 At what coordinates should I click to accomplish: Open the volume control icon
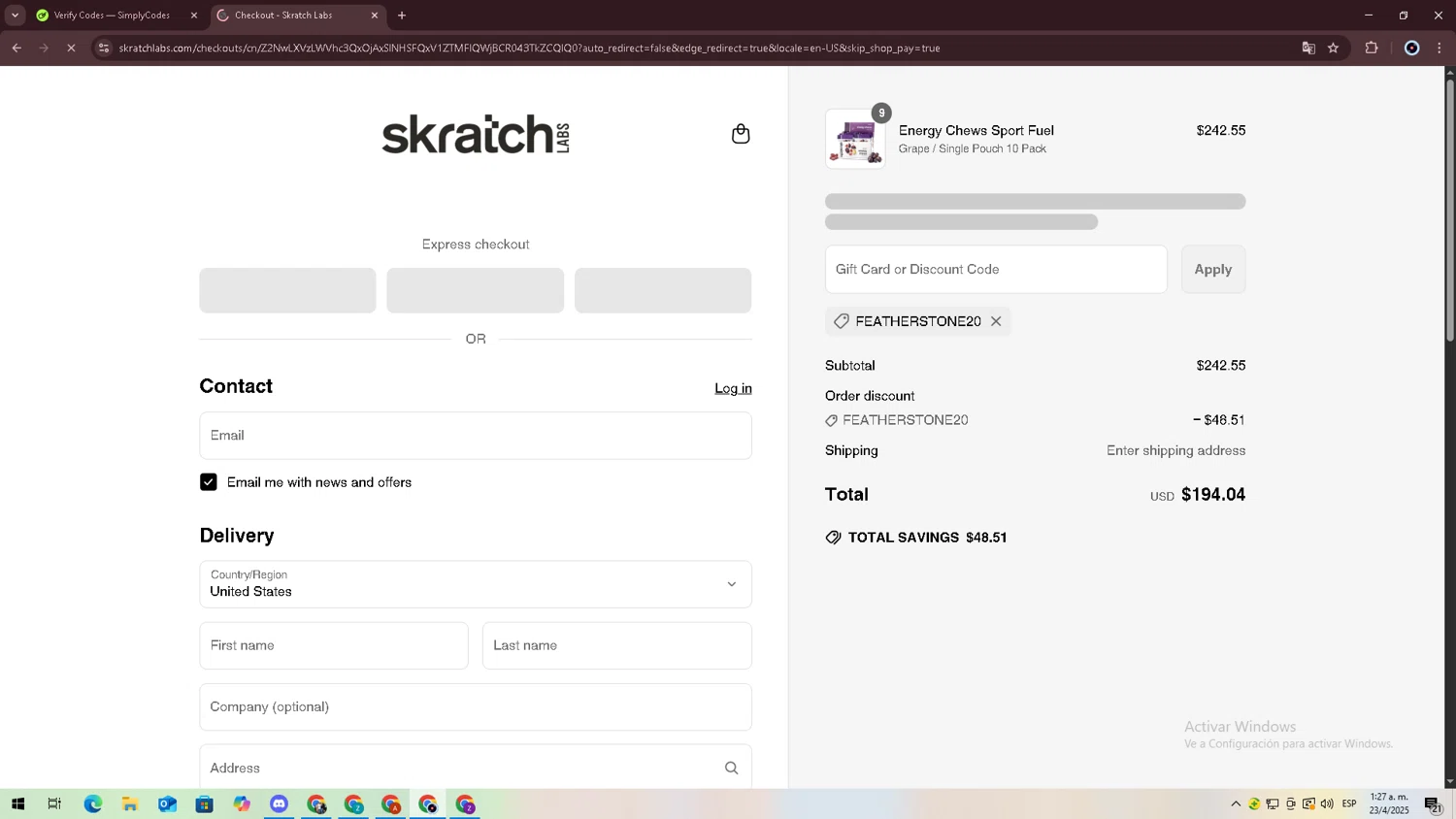[1327, 804]
